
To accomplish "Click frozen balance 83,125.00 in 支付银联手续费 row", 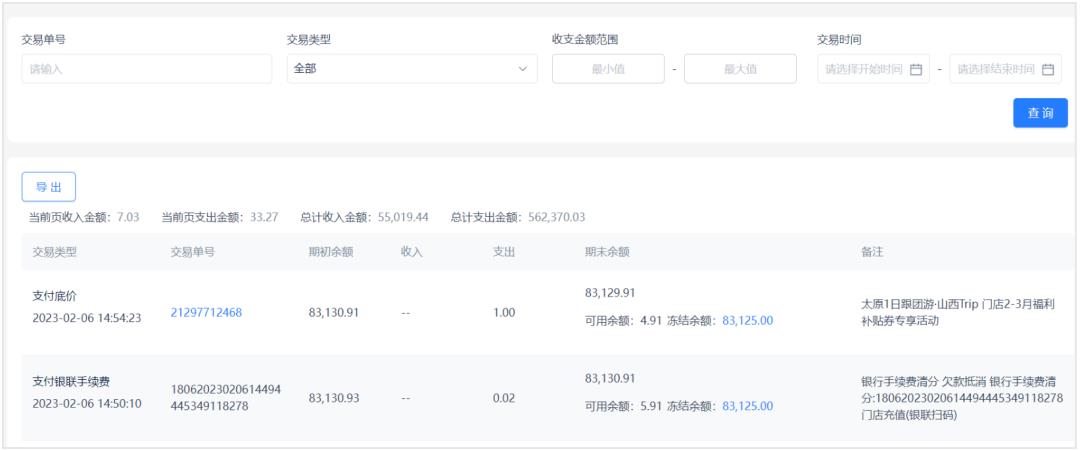I will pos(747,406).
